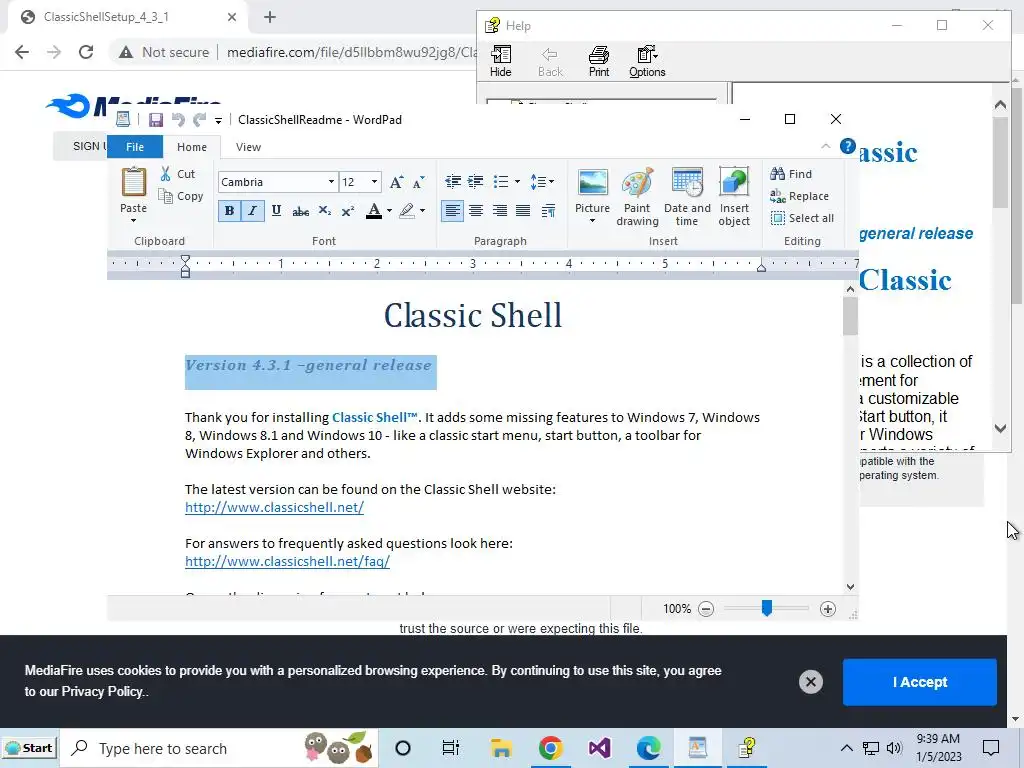
Task: Click Hide in the Help window toolbar
Action: point(501,61)
